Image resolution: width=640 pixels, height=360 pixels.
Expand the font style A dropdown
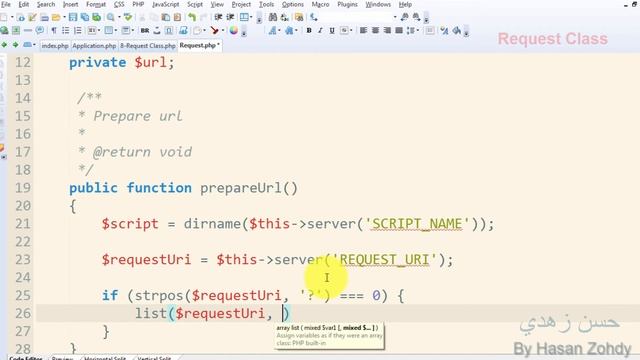[279, 31]
